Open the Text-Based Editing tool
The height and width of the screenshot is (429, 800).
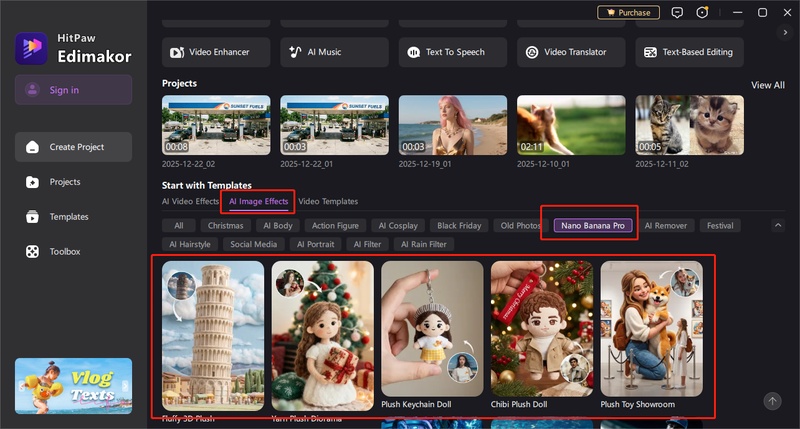689,52
